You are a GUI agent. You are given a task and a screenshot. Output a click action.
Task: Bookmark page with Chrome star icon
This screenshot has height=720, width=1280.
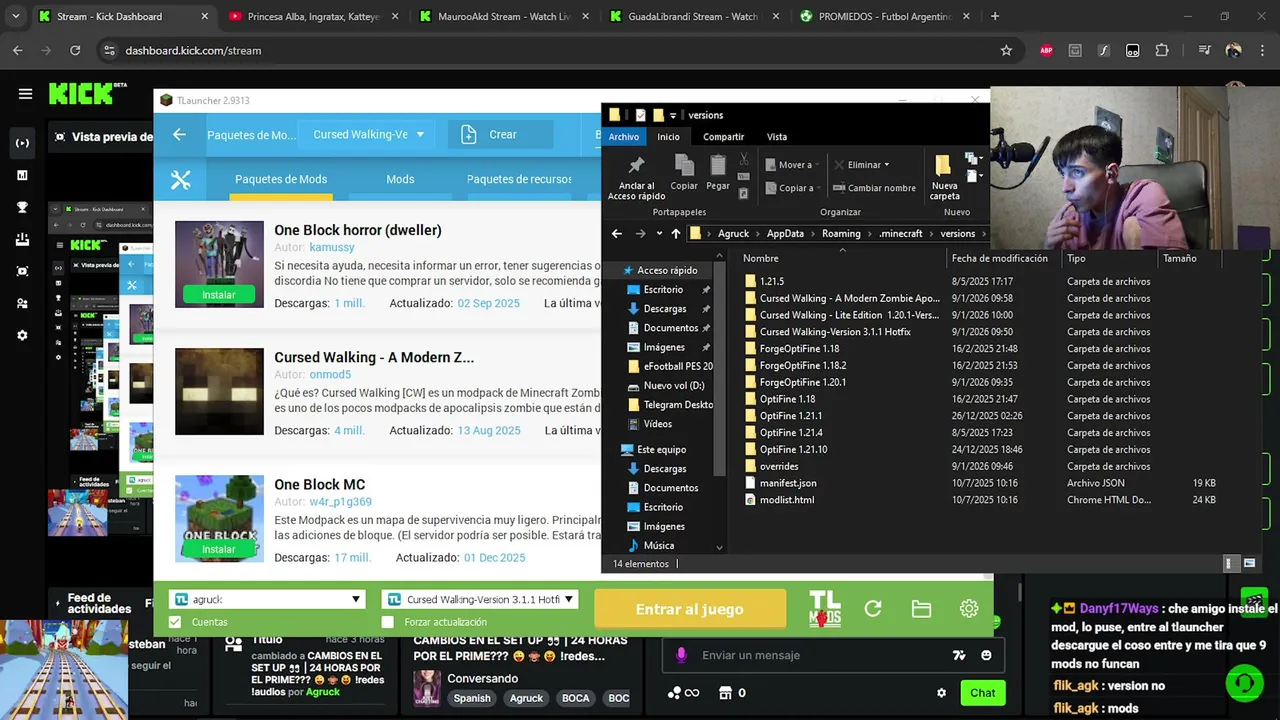1006,50
